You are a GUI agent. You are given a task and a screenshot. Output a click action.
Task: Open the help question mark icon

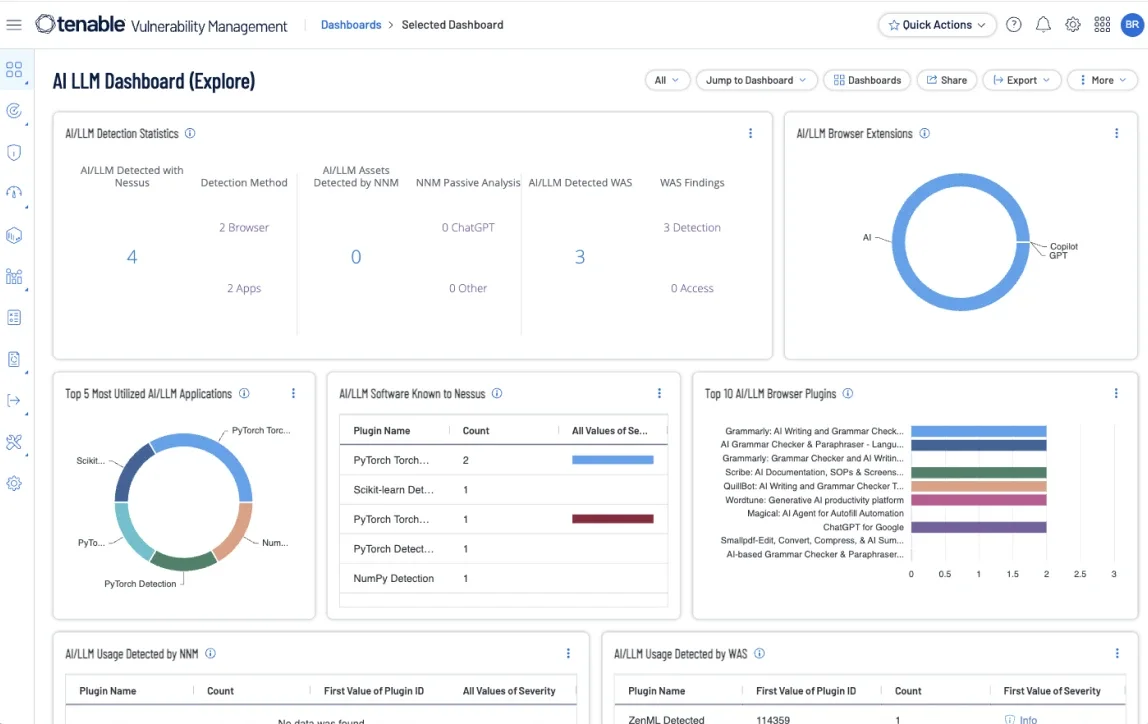coord(1013,25)
